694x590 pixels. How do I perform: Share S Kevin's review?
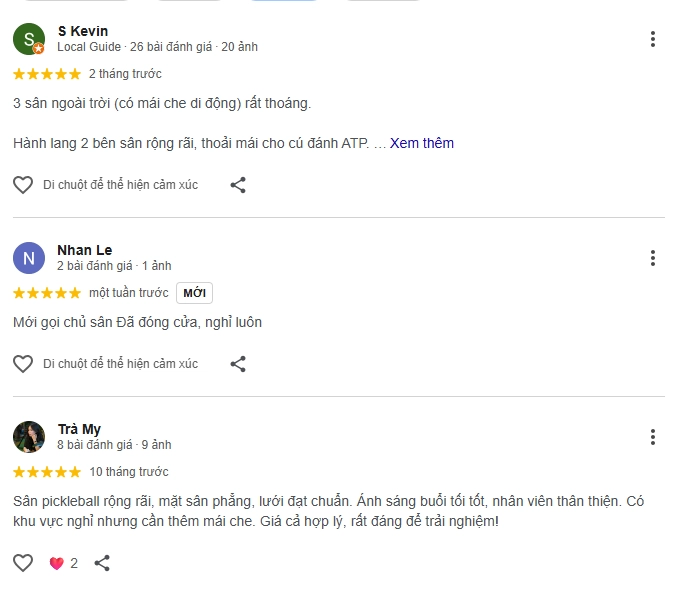[238, 185]
